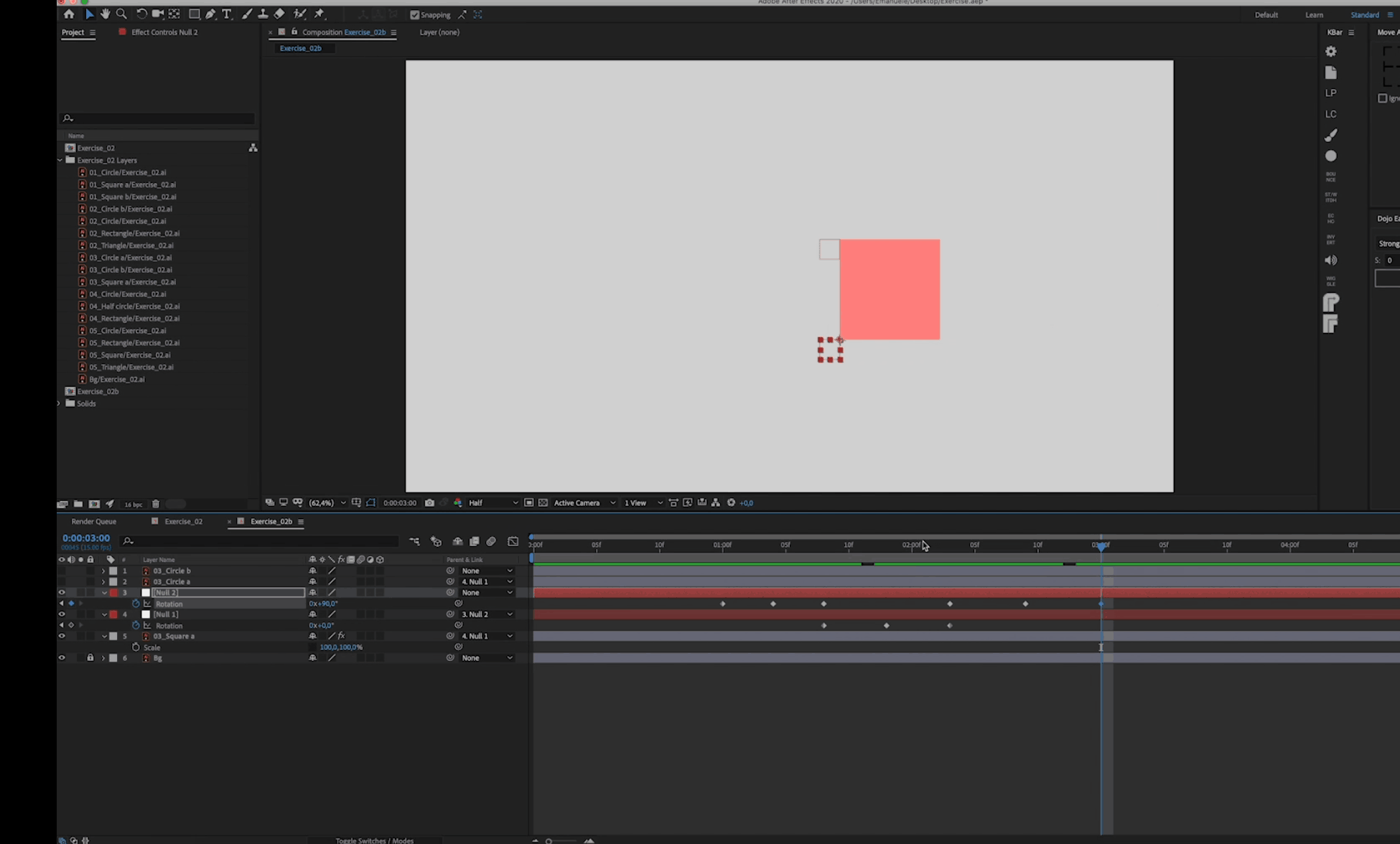Take snapshot with viewer camera icon
This screenshot has width=1400, height=844.
[429, 502]
